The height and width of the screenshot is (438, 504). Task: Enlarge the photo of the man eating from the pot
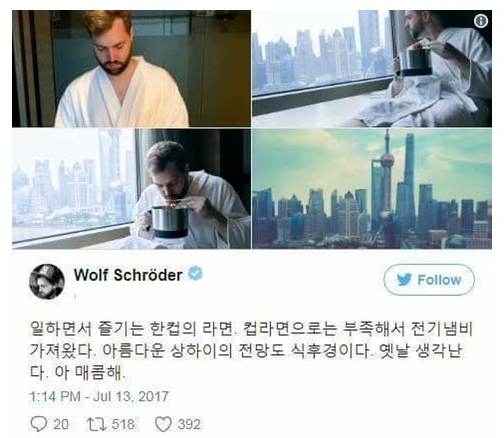(131, 189)
